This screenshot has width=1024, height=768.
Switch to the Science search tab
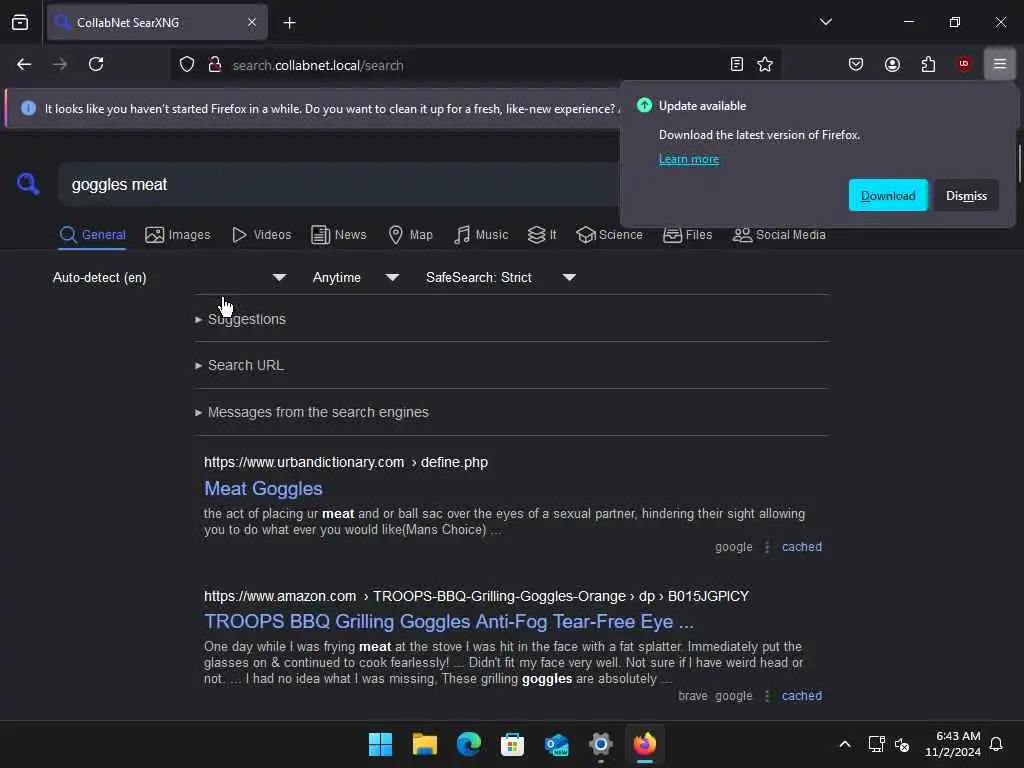(x=609, y=234)
